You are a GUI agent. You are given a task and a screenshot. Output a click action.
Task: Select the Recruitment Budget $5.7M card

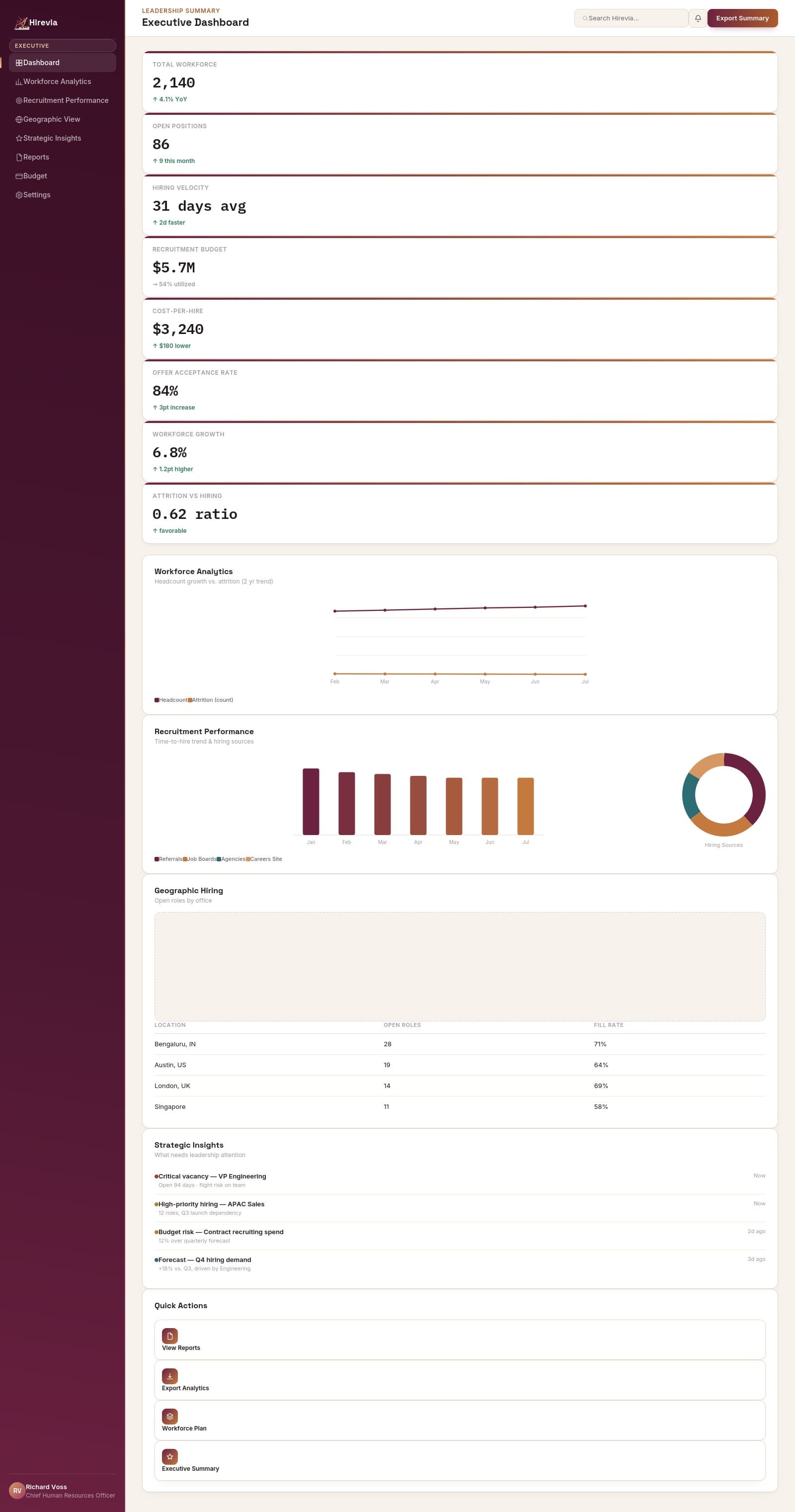pos(460,266)
